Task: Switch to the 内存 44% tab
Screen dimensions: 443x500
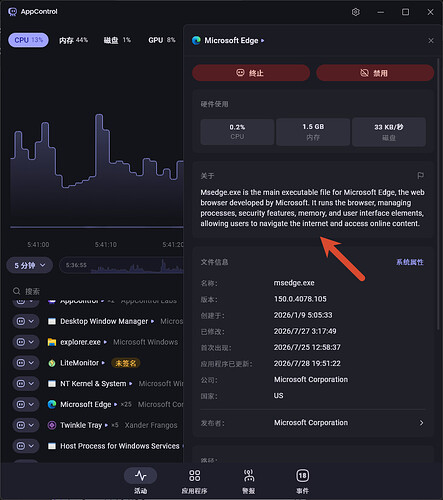Action: [x=73, y=40]
